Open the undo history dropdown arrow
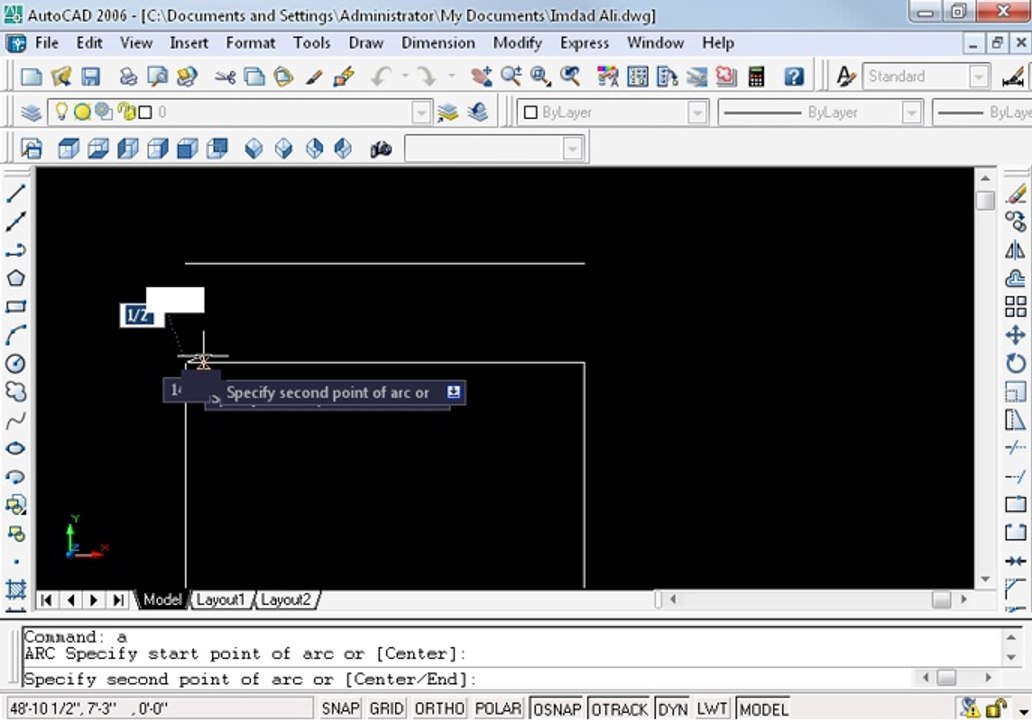1032x720 pixels. tap(405, 76)
